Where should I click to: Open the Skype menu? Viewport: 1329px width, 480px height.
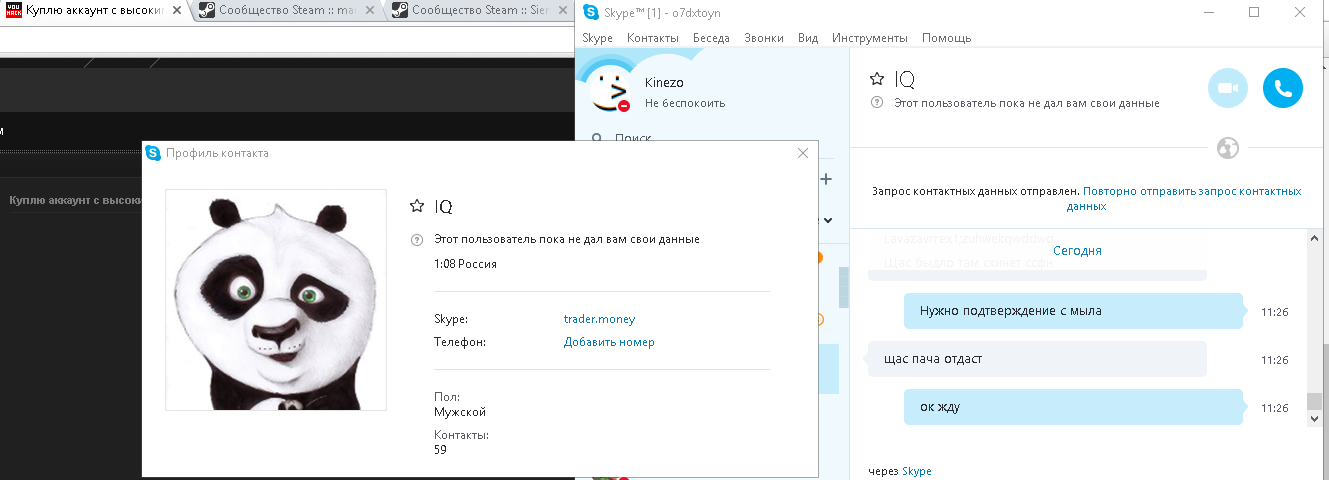click(597, 38)
